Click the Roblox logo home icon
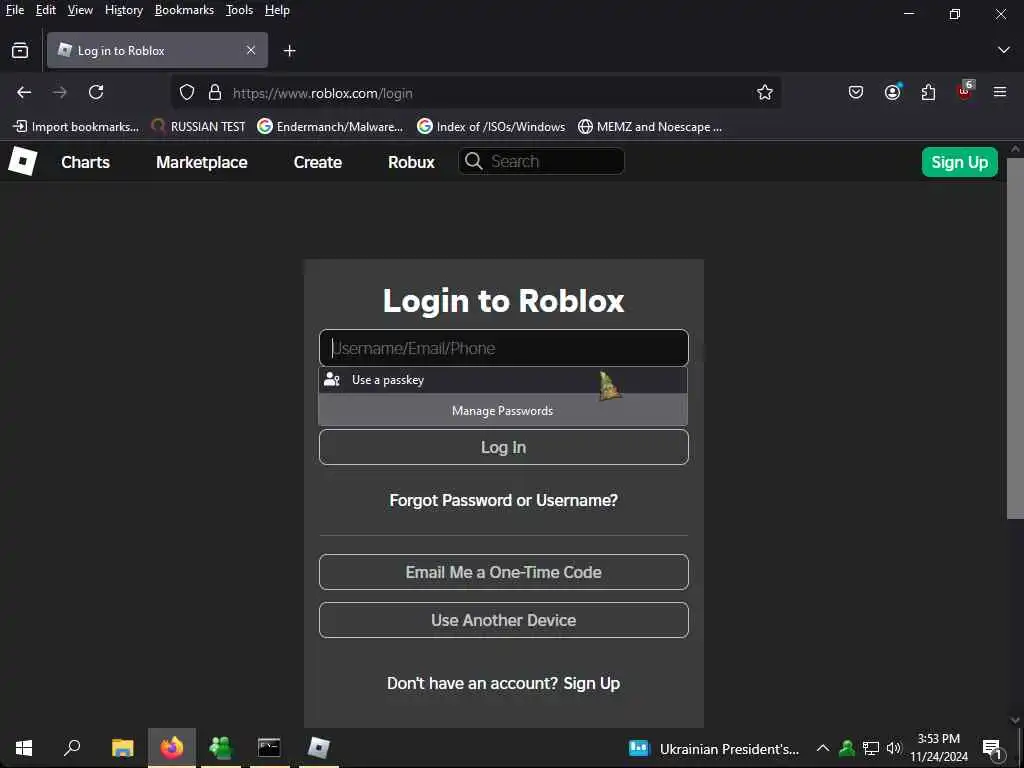1024x768 pixels. (23, 161)
